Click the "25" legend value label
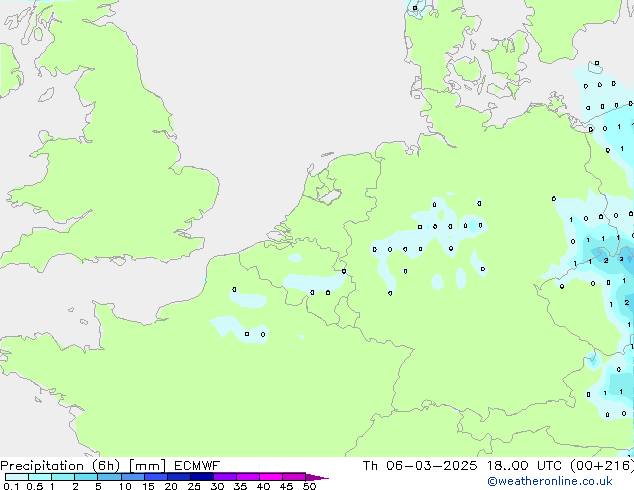 (194, 486)
